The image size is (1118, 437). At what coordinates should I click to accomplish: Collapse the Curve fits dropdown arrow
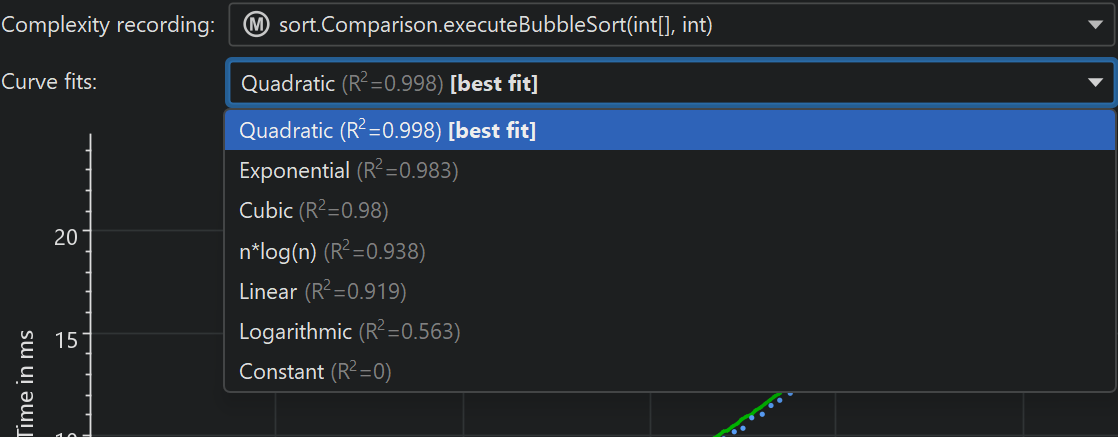click(1095, 84)
